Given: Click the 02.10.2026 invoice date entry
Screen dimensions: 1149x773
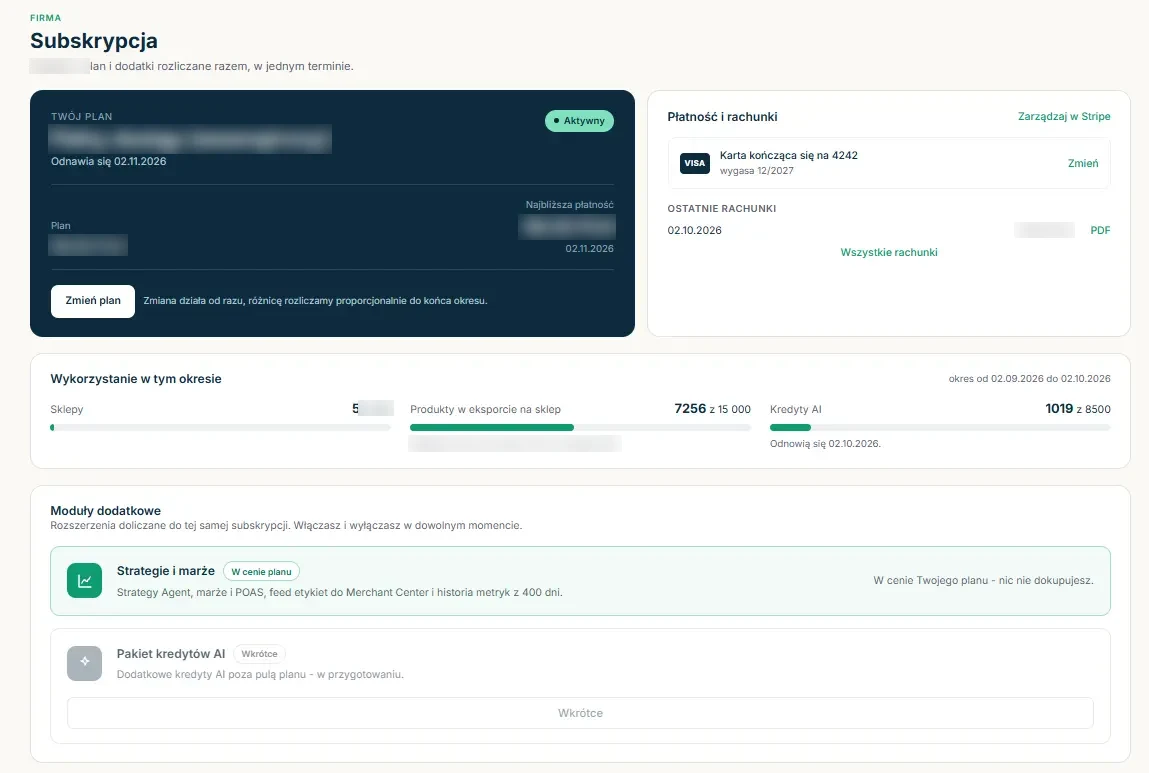Looking at the screenshot, I should [x=695, y=230].
